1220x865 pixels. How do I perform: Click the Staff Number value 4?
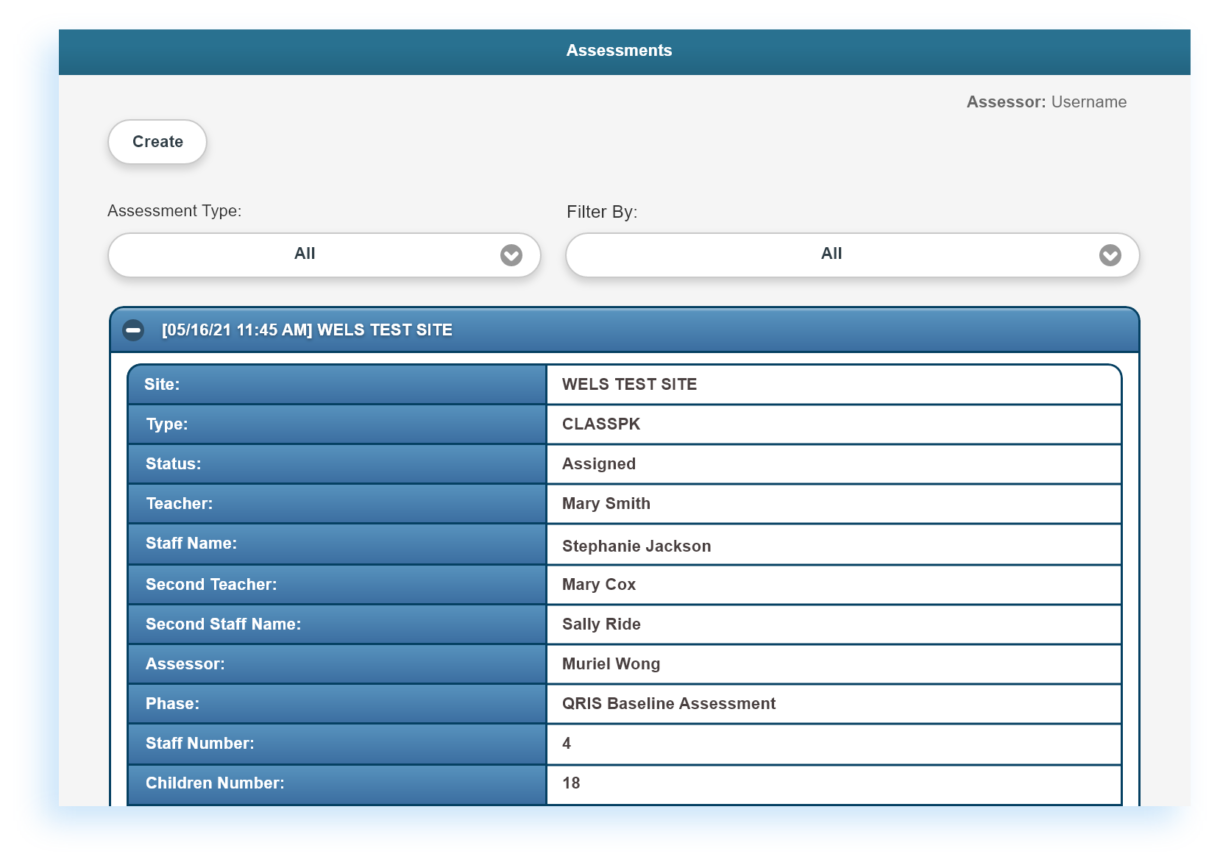pyautogui.click(x=567, y=744)
